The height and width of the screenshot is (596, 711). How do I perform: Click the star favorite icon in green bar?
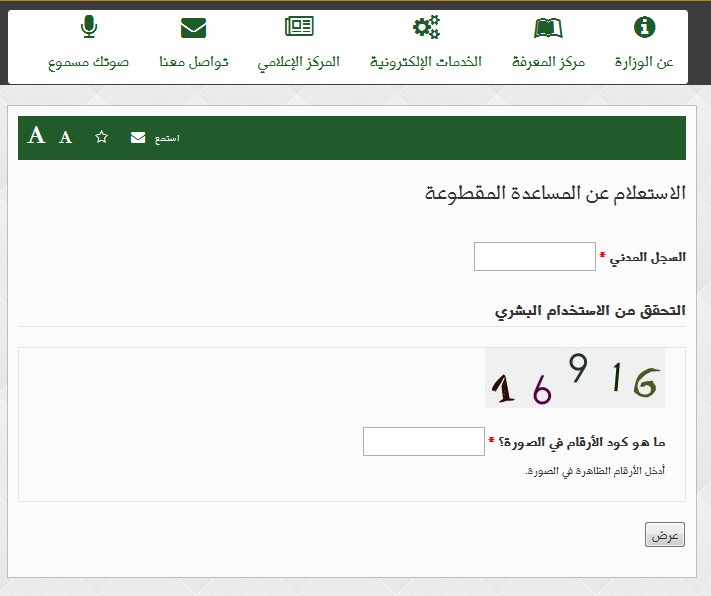pos(102,137)
